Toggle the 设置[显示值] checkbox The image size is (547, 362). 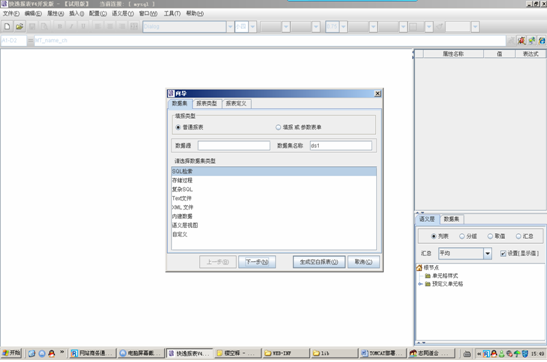[x=503, y=254]
